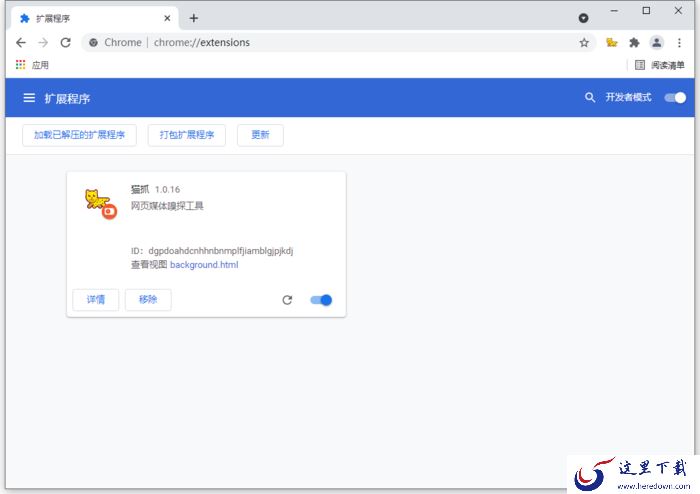
Task: Click the 猫抓 extension cat icon
Action: point(101,204)
